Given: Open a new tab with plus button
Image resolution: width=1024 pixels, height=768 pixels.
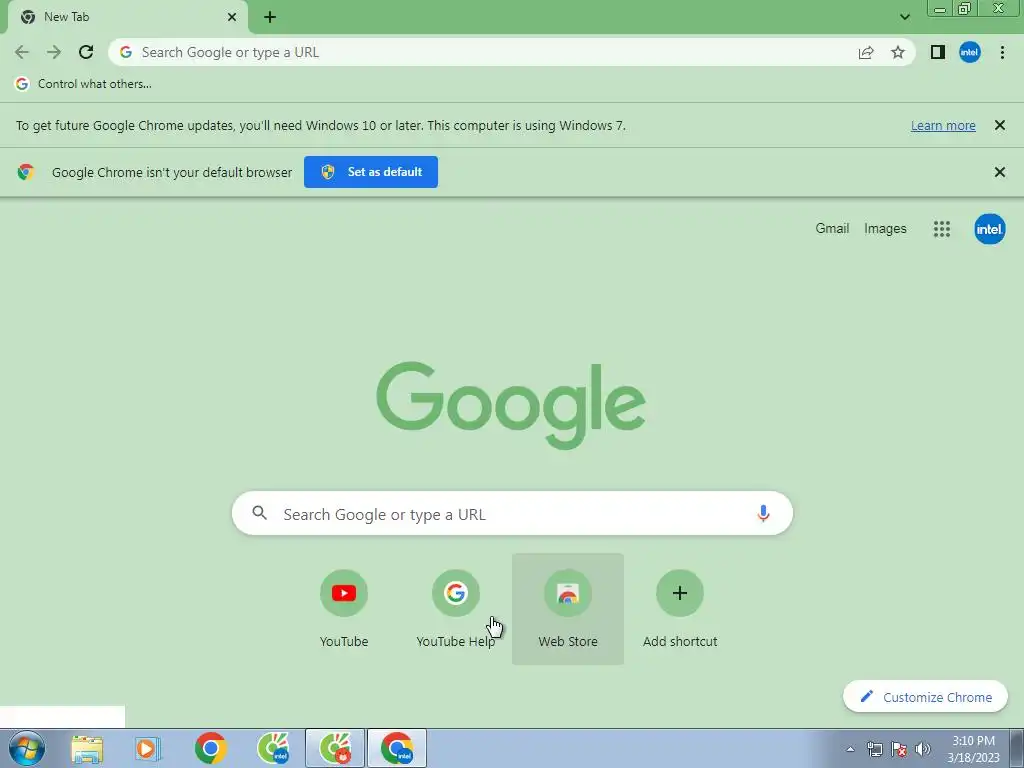Looking at the screenshot, I should [x=270, y=17].
